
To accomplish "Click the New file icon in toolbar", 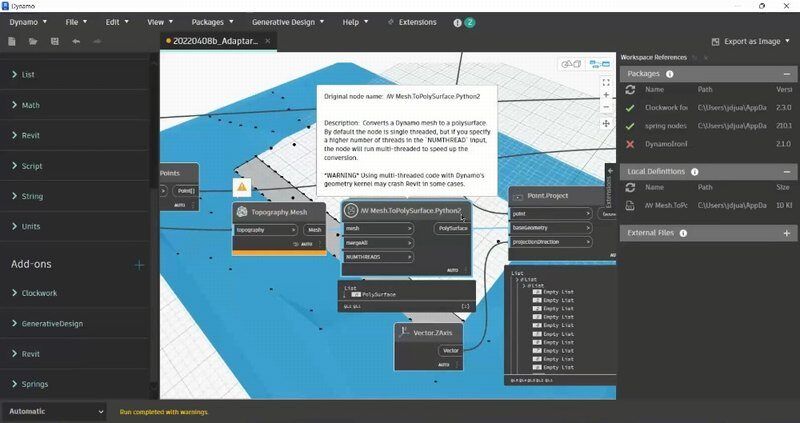I will 12,42.
